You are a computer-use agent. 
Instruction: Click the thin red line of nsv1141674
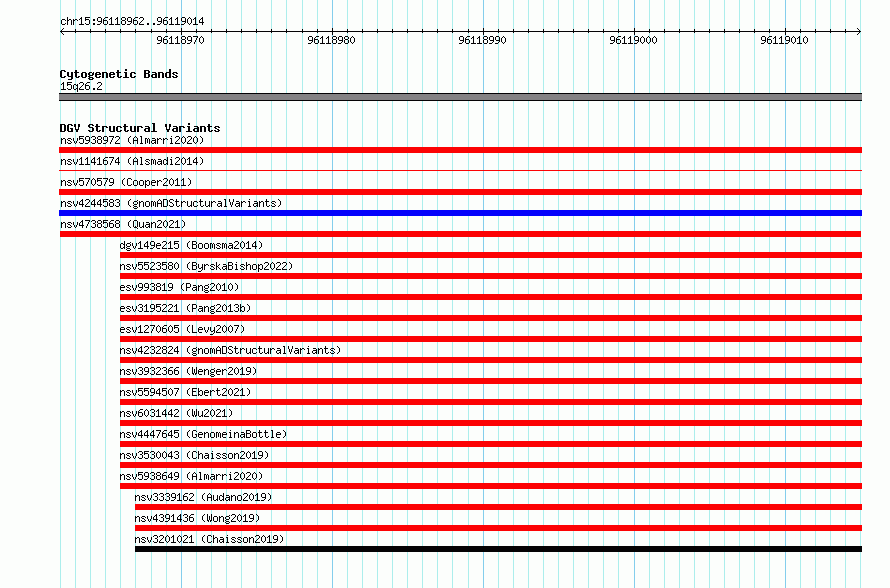click(x=460, y=170)
